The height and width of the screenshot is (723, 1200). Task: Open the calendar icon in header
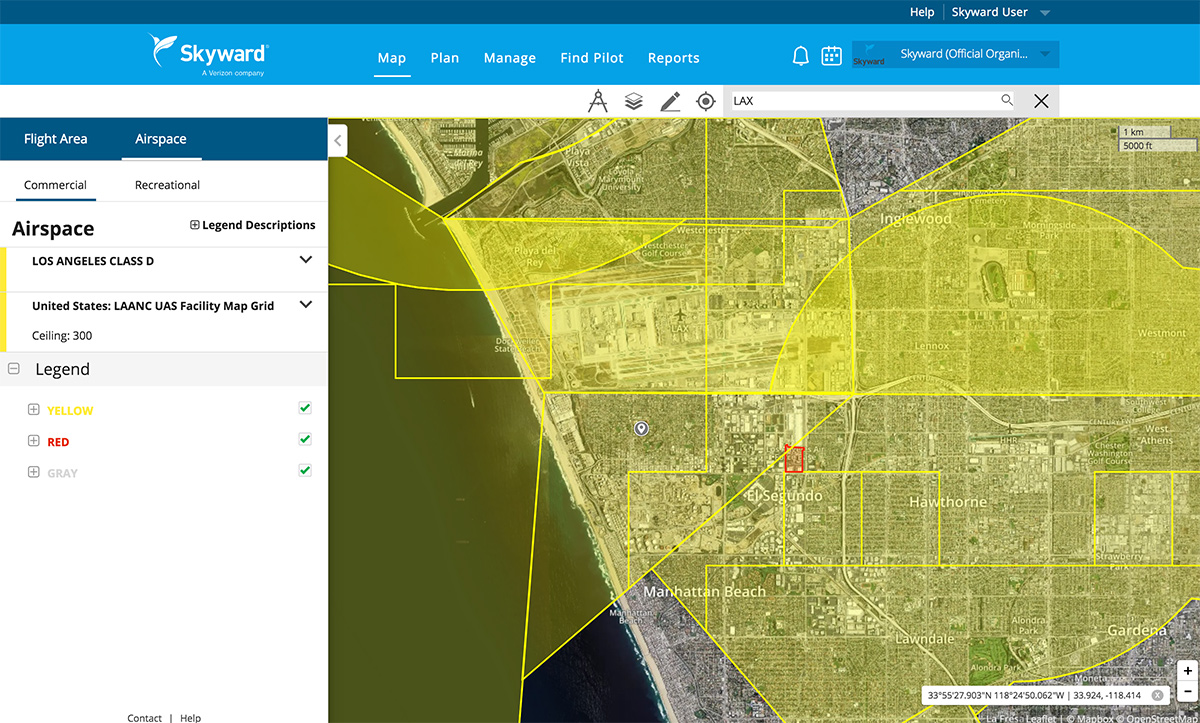(831, 56)
